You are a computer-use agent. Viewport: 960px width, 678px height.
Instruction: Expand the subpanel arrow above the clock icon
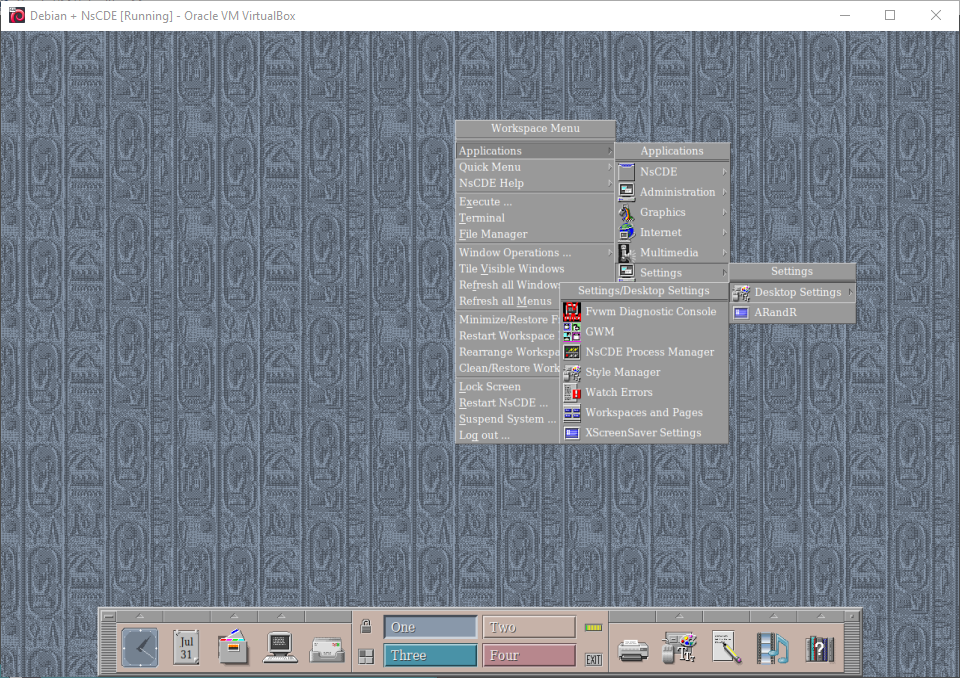(x=140, y=615)
